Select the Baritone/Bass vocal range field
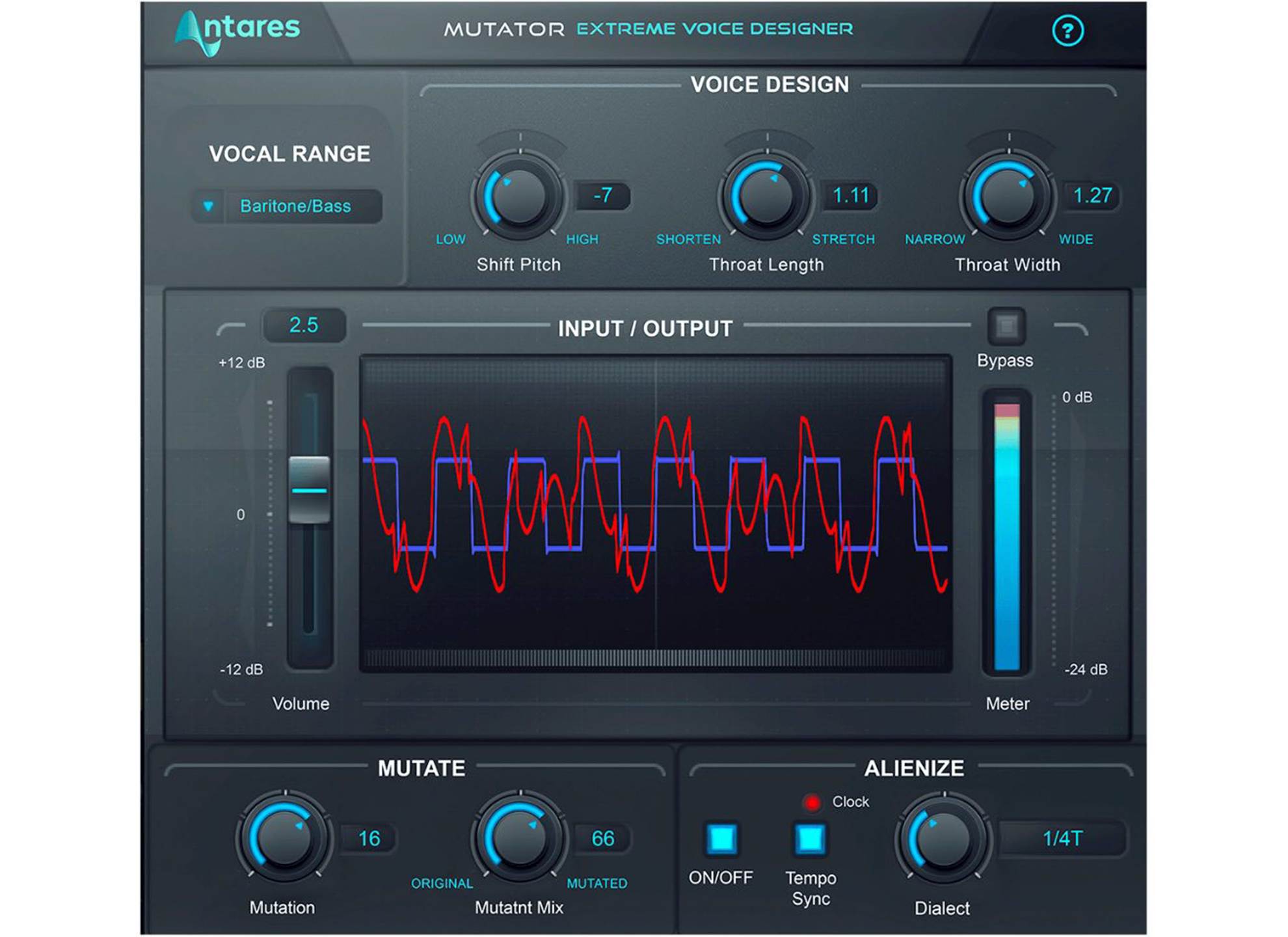1288x937 pixels. coord(302,206)
